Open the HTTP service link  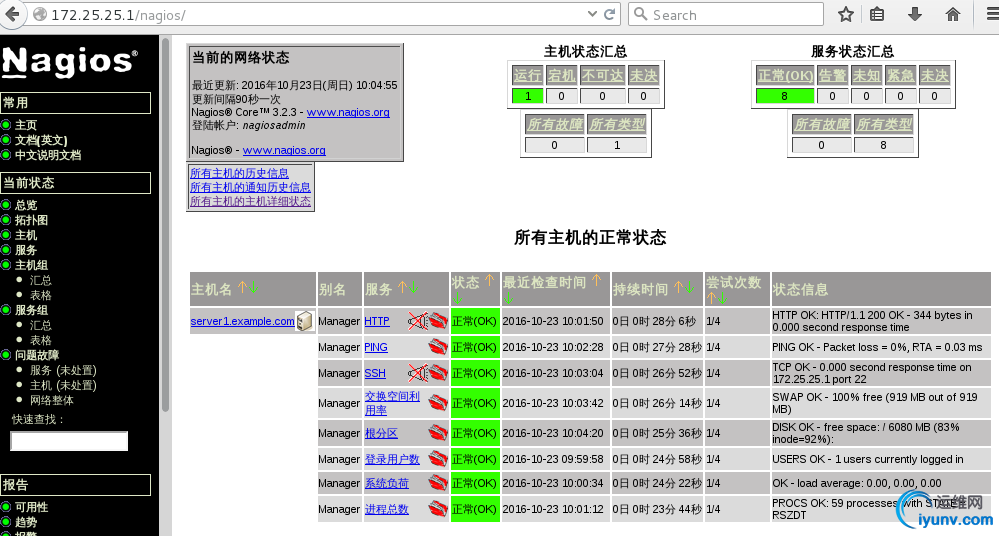(x=377, y=321)
